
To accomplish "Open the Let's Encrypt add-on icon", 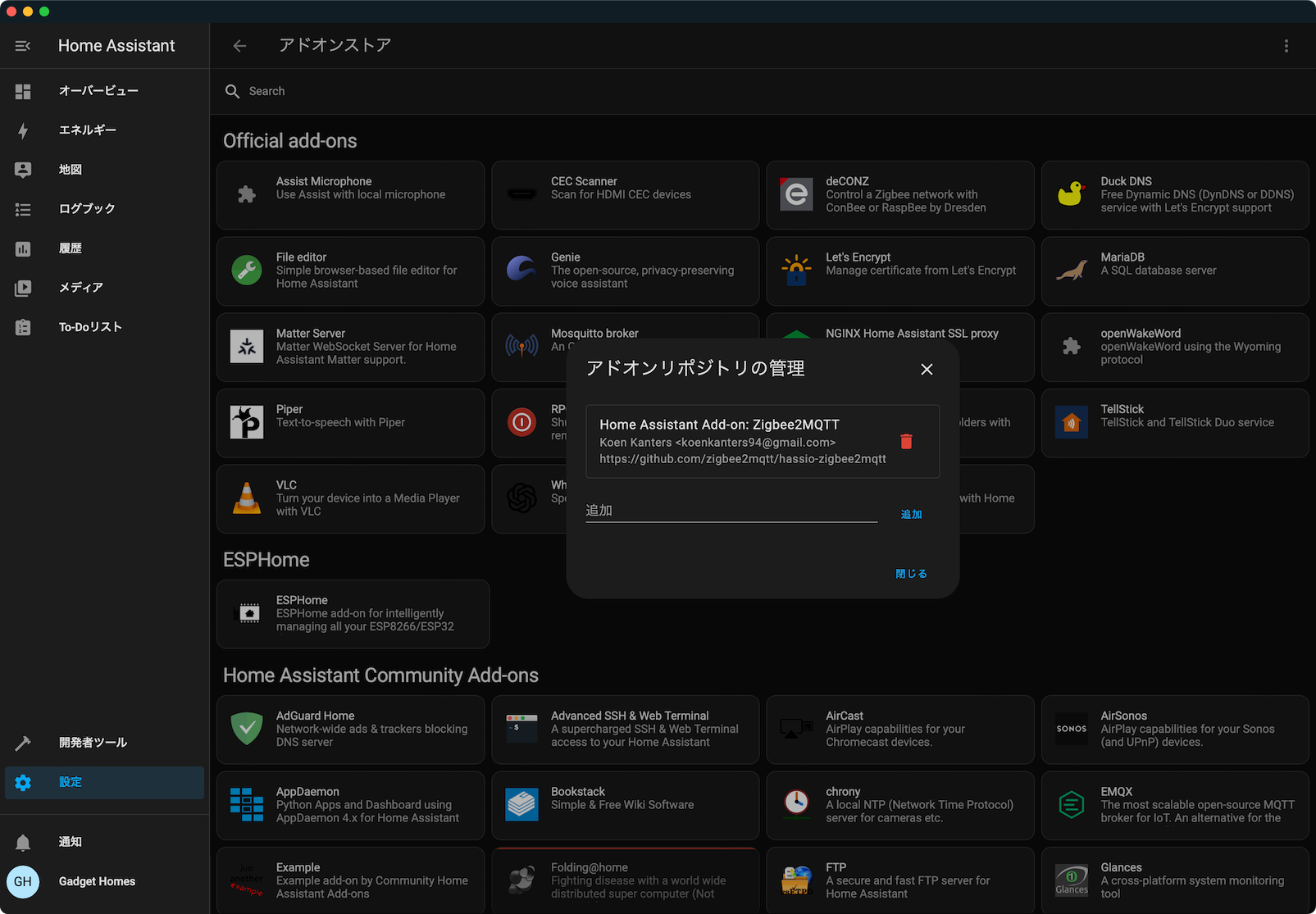I will click(x=796, y=271).
